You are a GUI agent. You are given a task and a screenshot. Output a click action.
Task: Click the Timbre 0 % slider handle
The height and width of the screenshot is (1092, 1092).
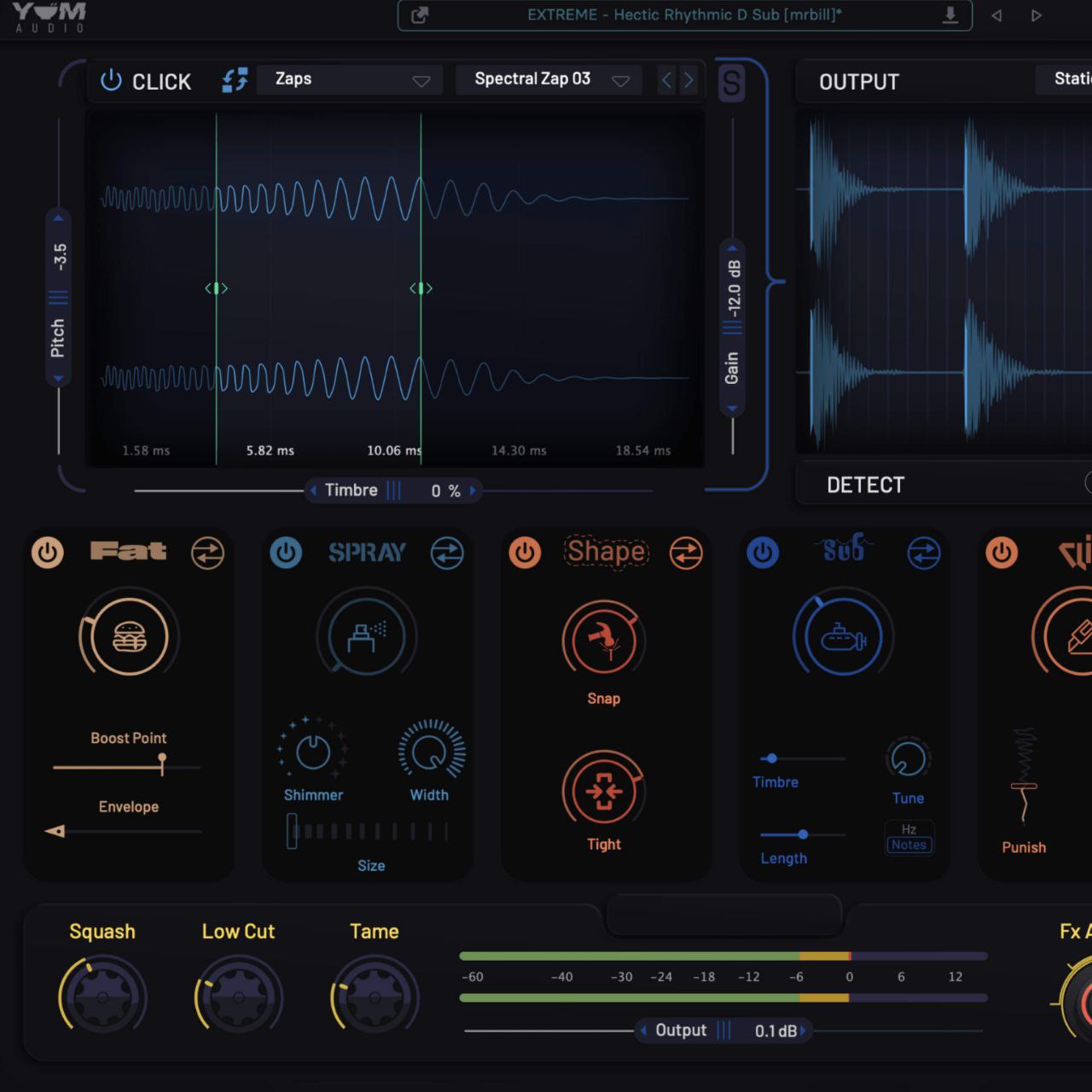pyautogui.click(x=393, y=491)
